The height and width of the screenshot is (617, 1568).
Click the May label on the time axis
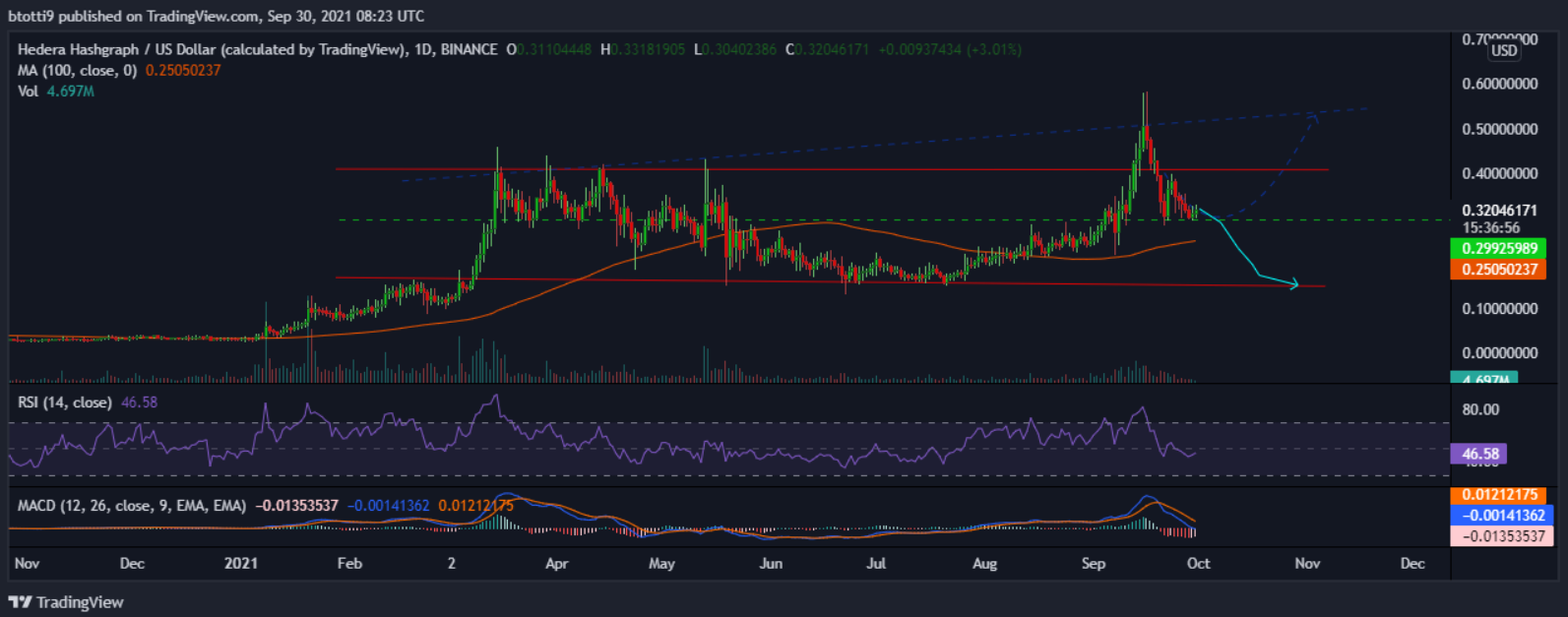tap(661, 563)
